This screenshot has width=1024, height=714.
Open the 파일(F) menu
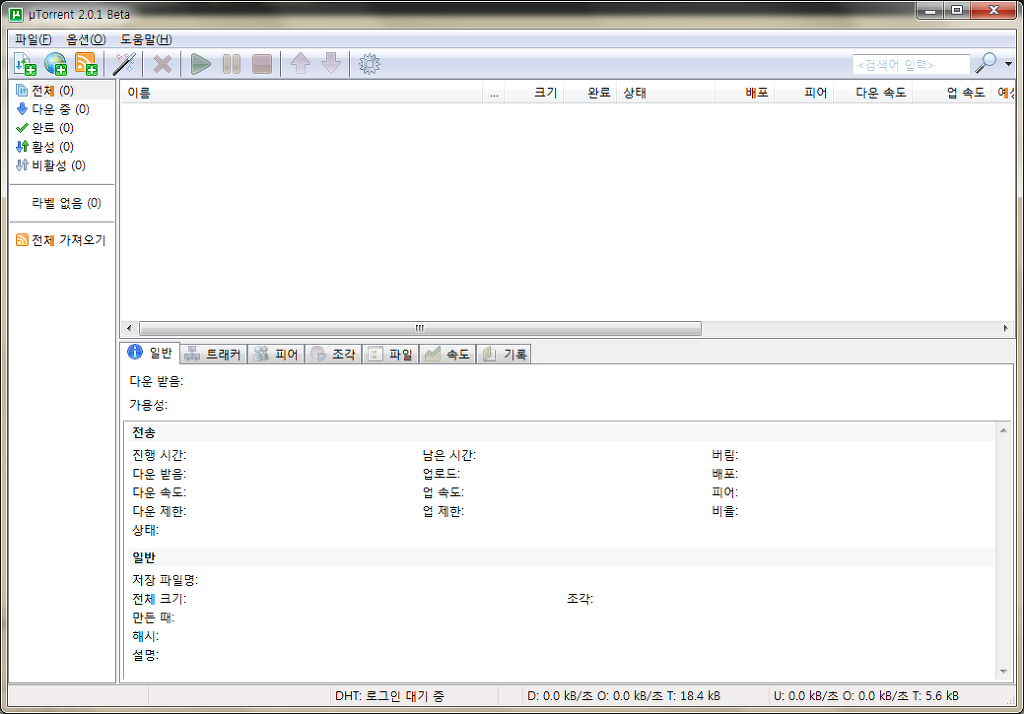(33, 39)
